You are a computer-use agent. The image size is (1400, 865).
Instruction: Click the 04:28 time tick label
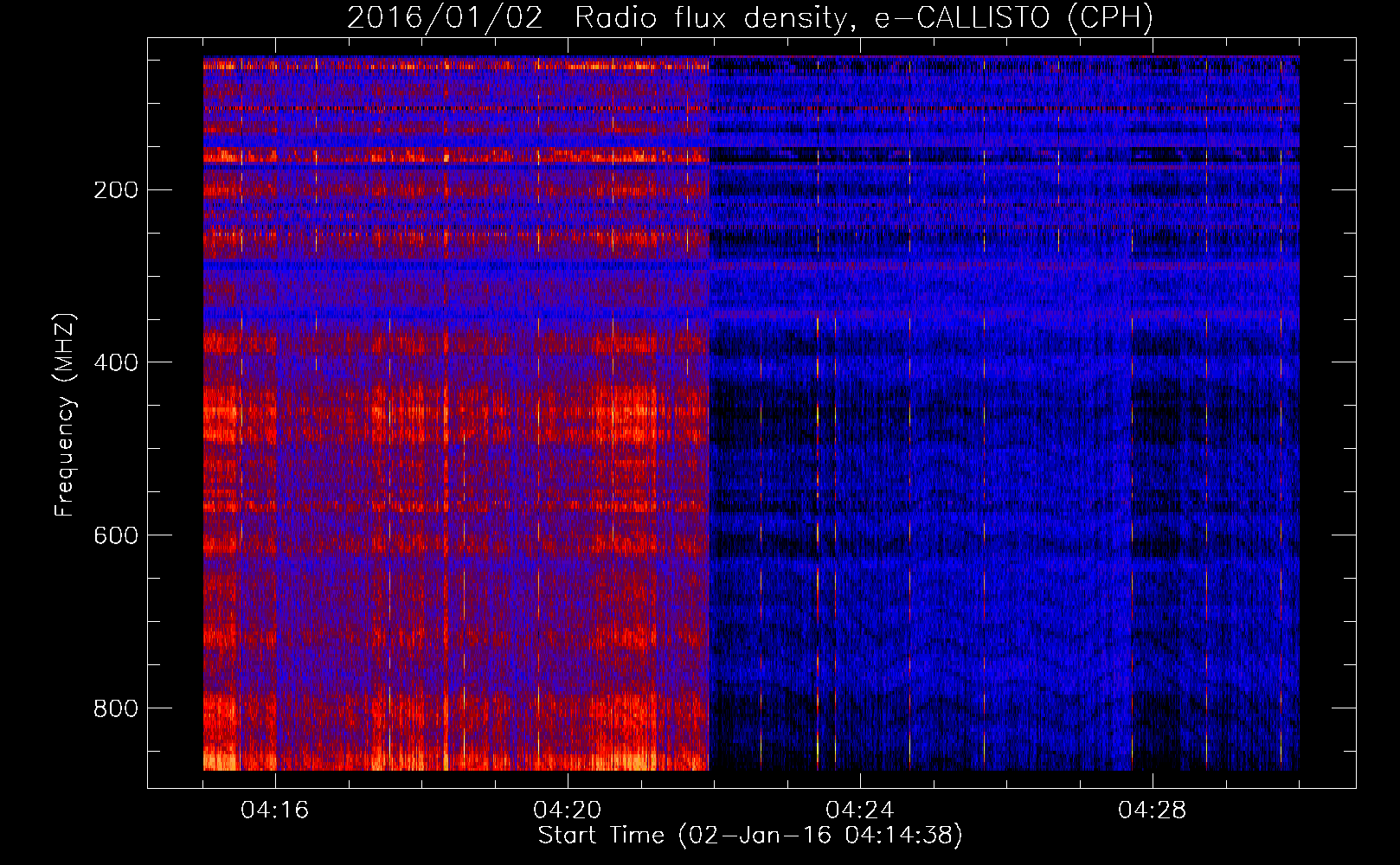(1153, 811)
